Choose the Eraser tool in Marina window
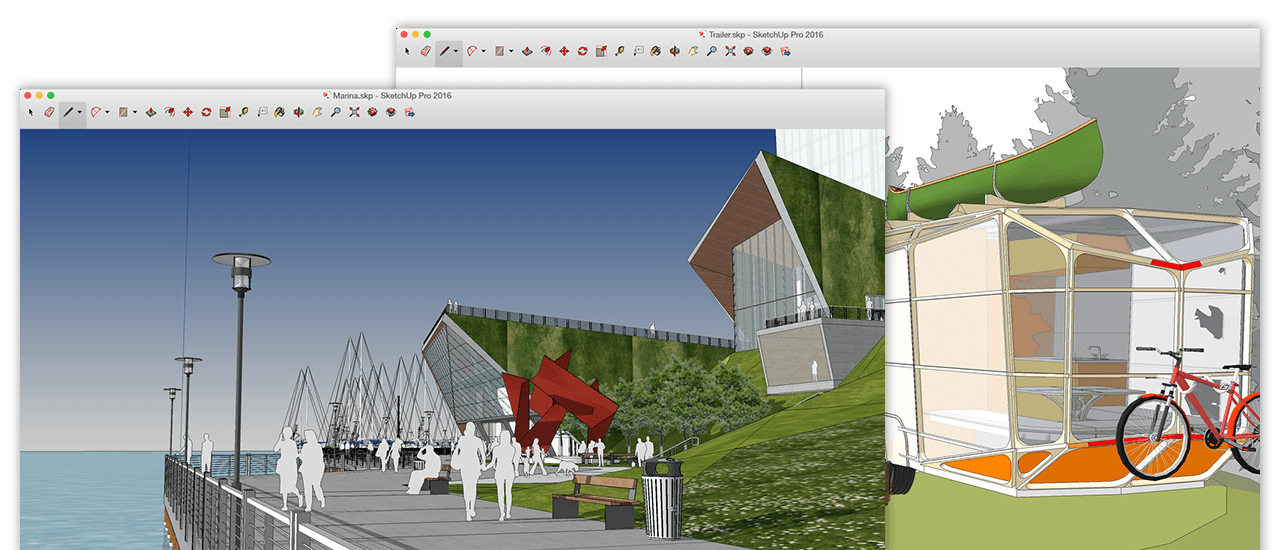 (49, 112)
